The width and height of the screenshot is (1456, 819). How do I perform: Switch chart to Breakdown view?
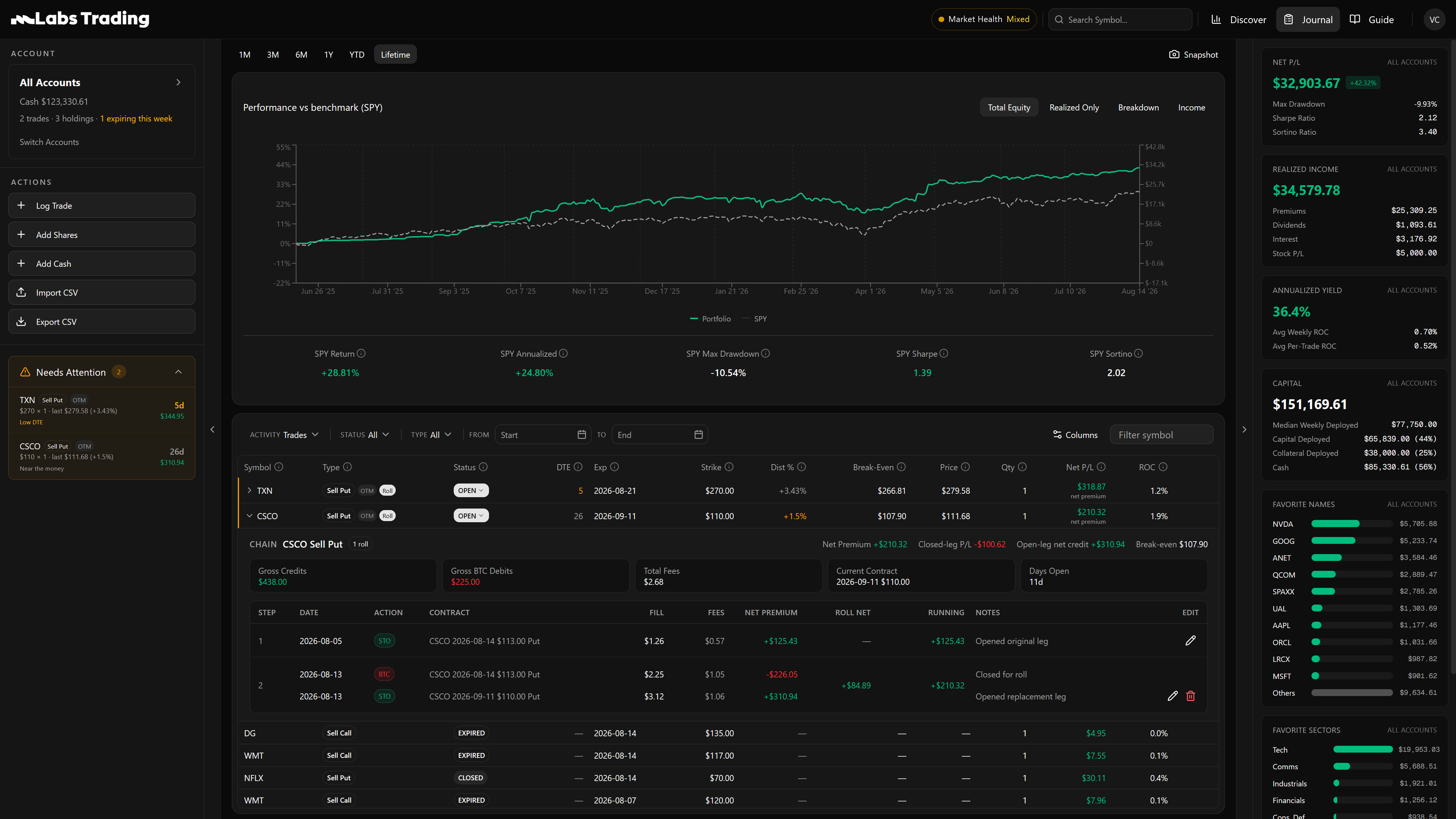coord(1138,107)
